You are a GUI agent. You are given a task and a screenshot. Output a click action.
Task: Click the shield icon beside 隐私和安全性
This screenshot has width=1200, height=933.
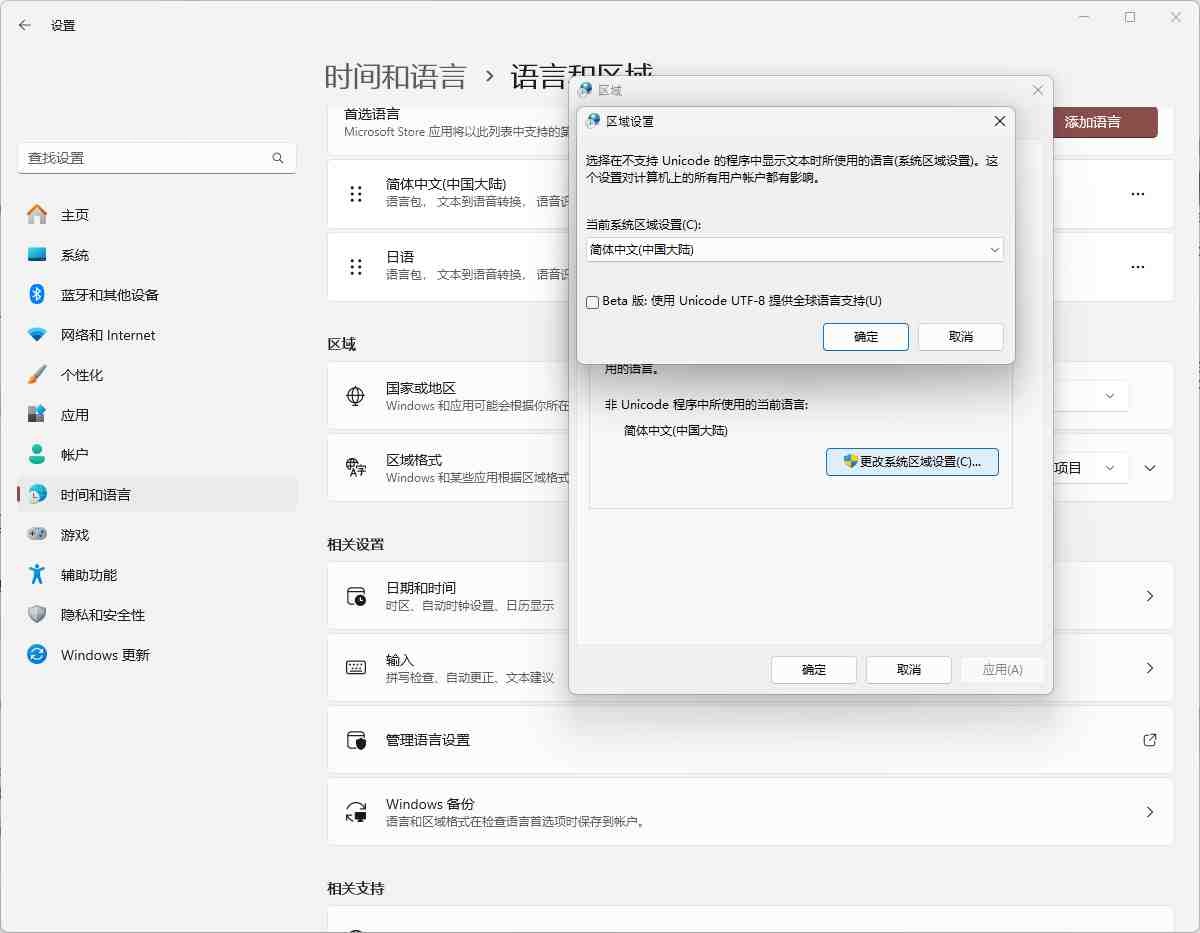click(37, 615)
